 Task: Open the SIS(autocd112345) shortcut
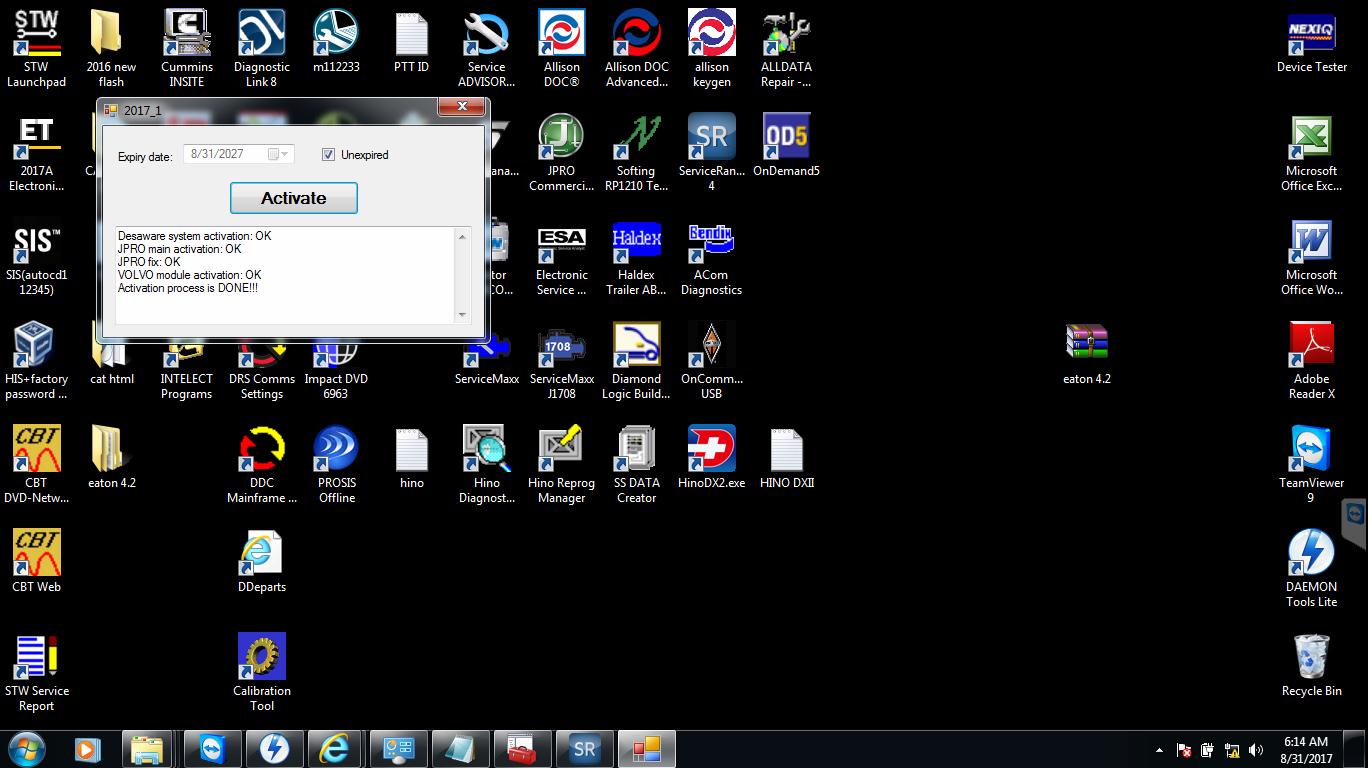coord(36,256)
